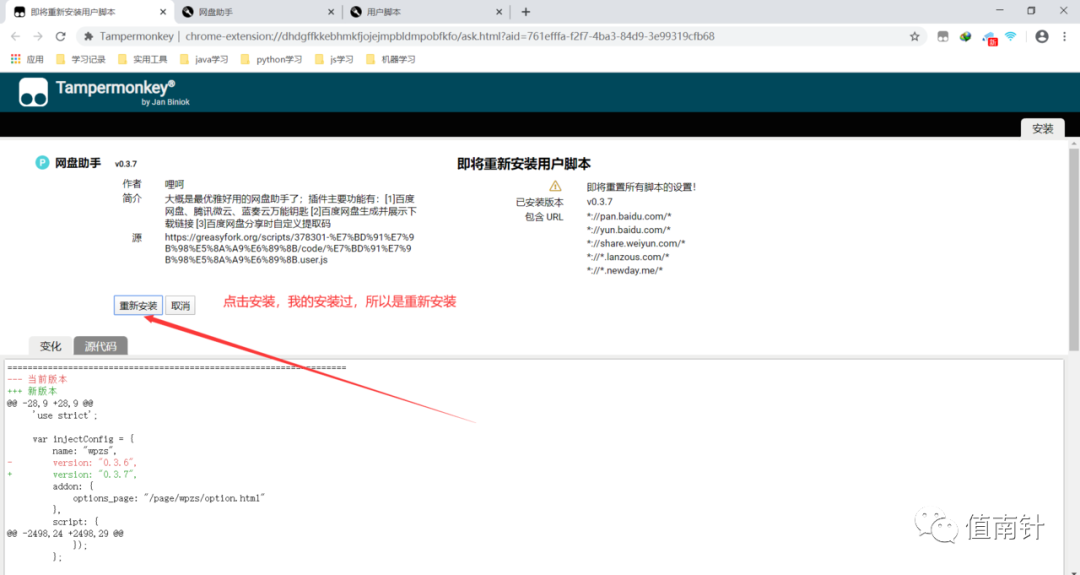Image resolution: width=1080 pixels, height=575 pixels.
Task: Click the options_page diff line
Action: [169, 498]
